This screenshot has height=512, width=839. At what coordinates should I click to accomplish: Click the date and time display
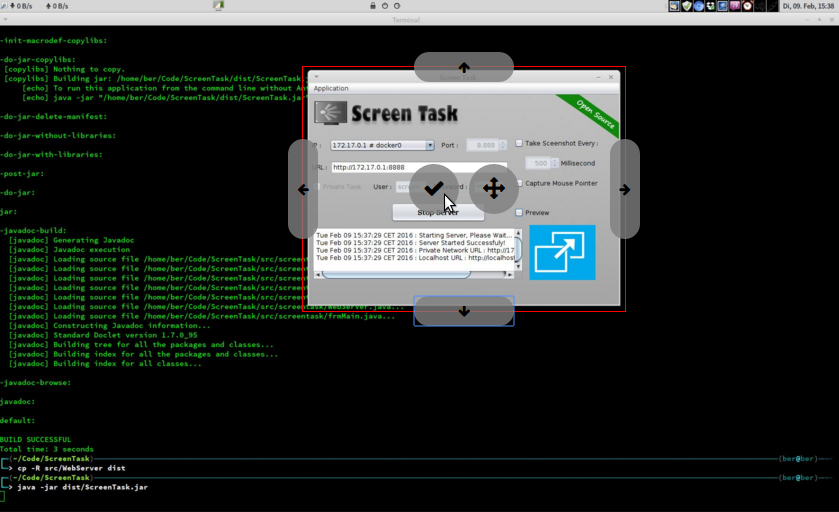(x=808, y=6)
